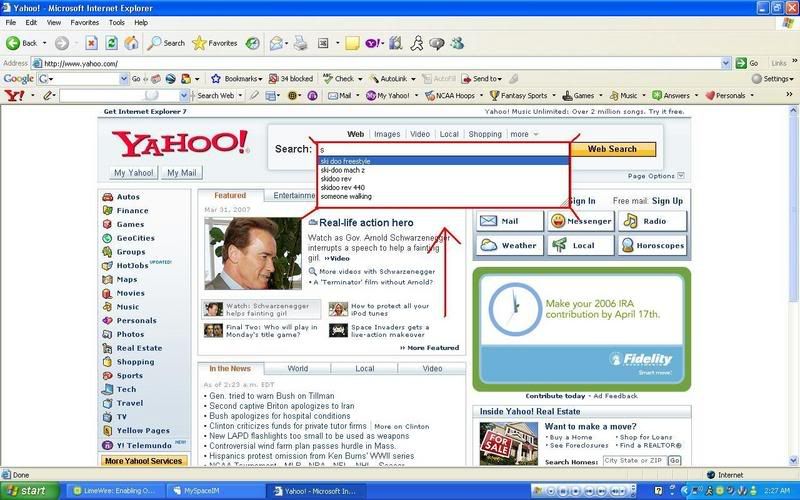Click the City State or ZIP field
This screenshot has width=800, height=500.
click(x=634, y=460)
